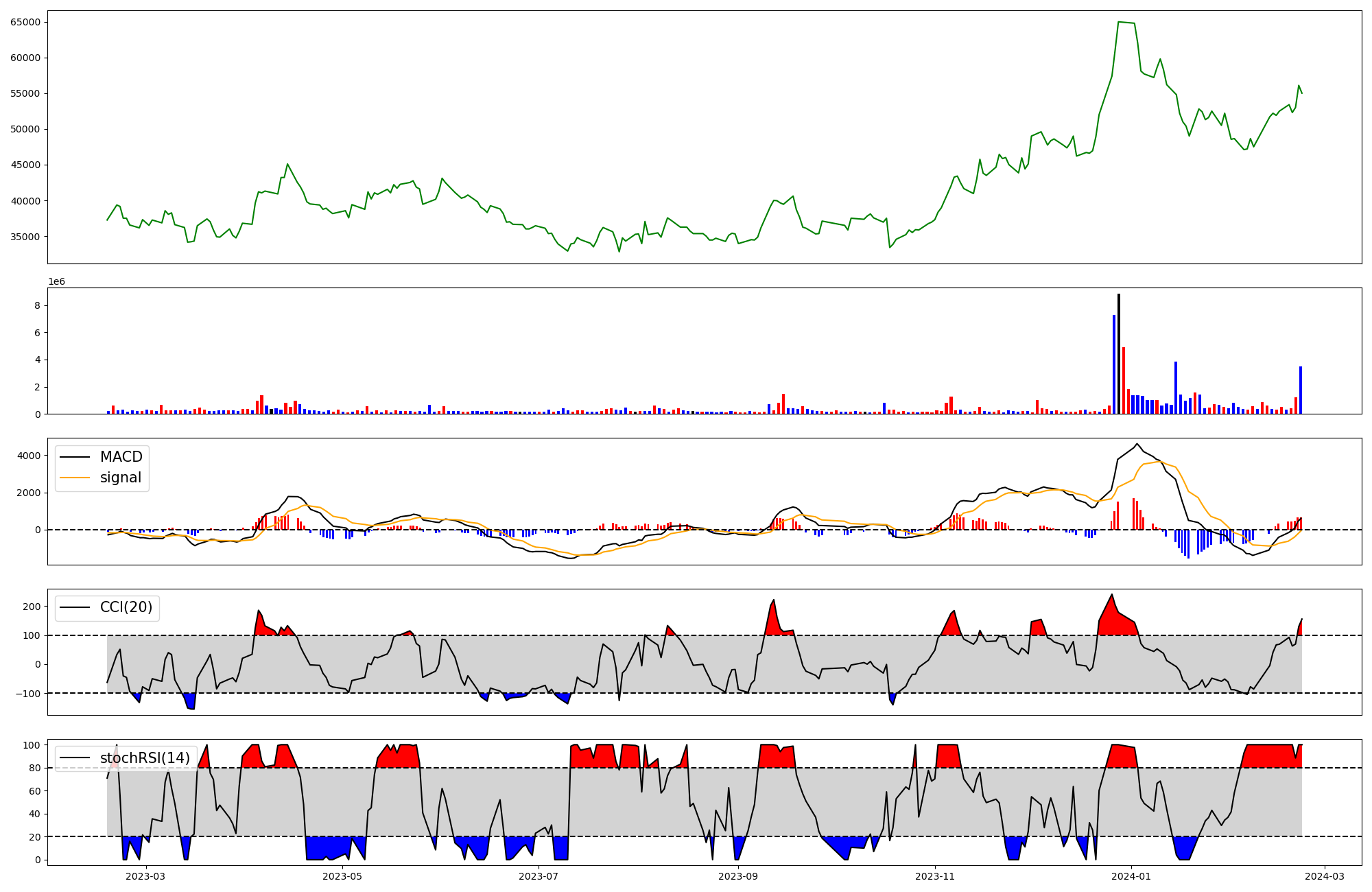Click the price line's flat peak near 65000
The height and width of the screenshot is (892, 1372).
pos(1126,23)
